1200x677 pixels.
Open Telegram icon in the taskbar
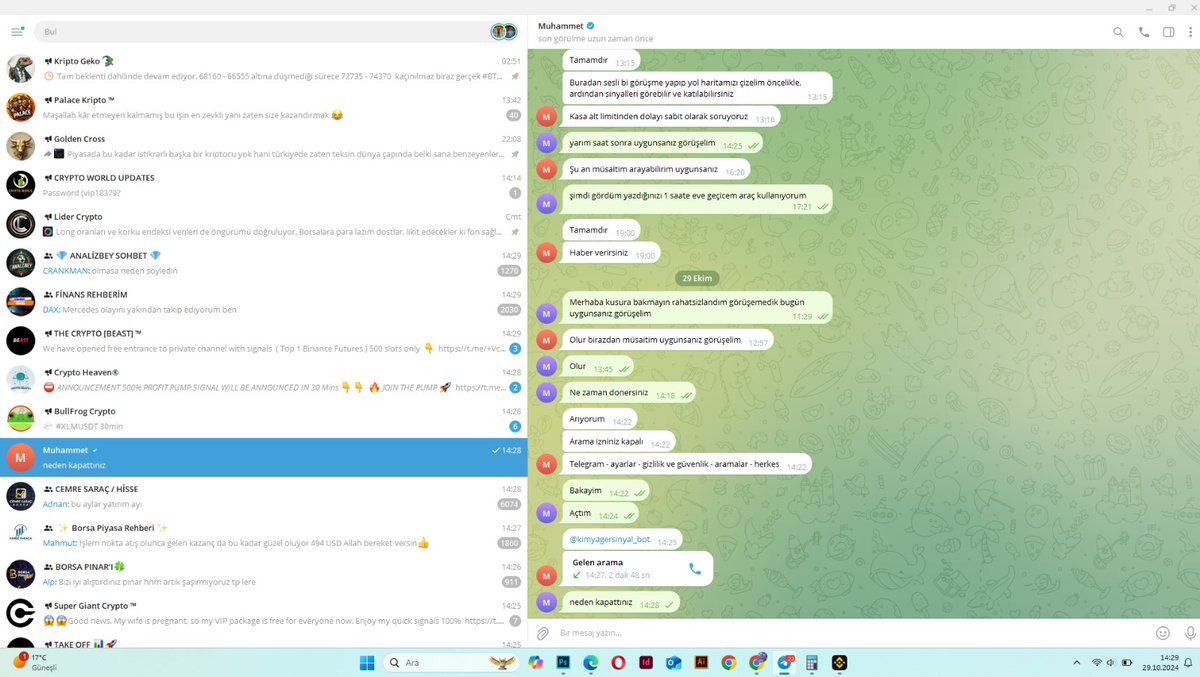click(785, 662)
